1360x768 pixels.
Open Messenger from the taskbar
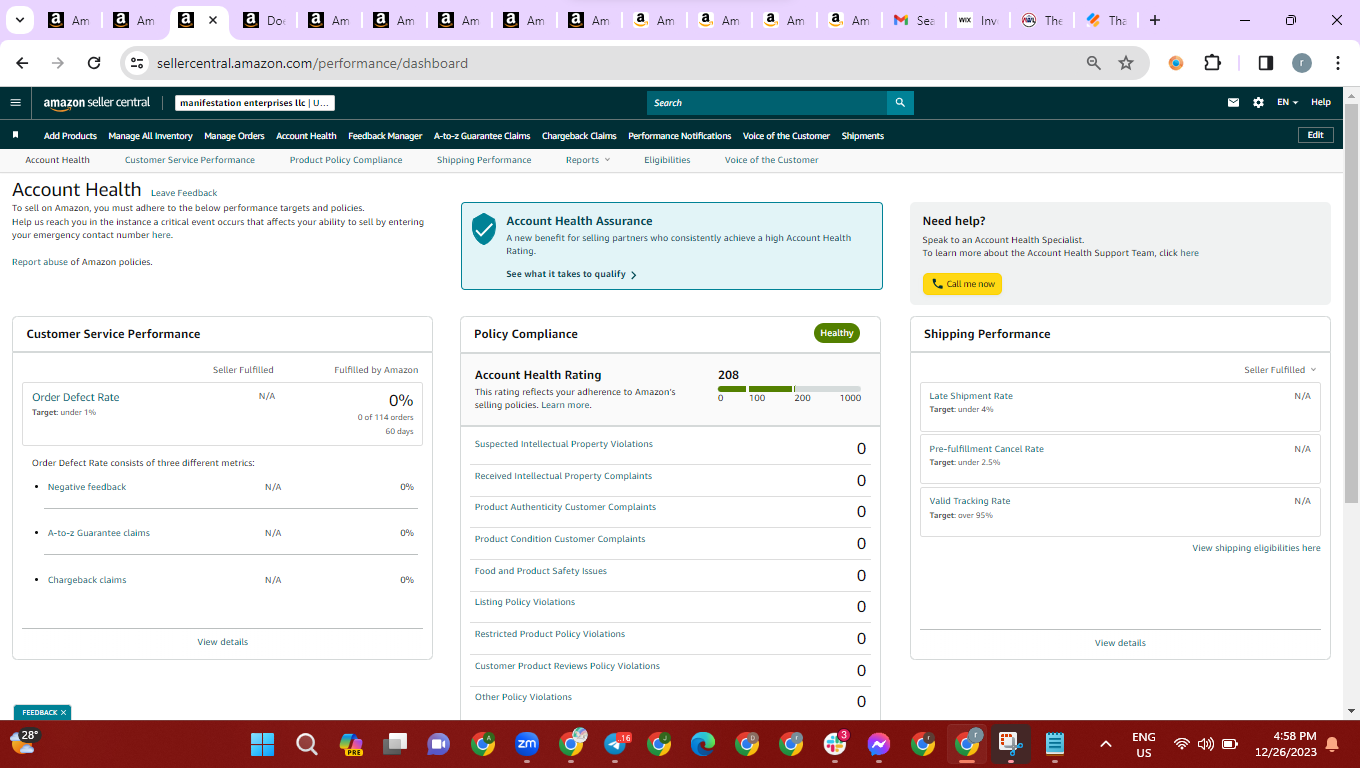879,744
